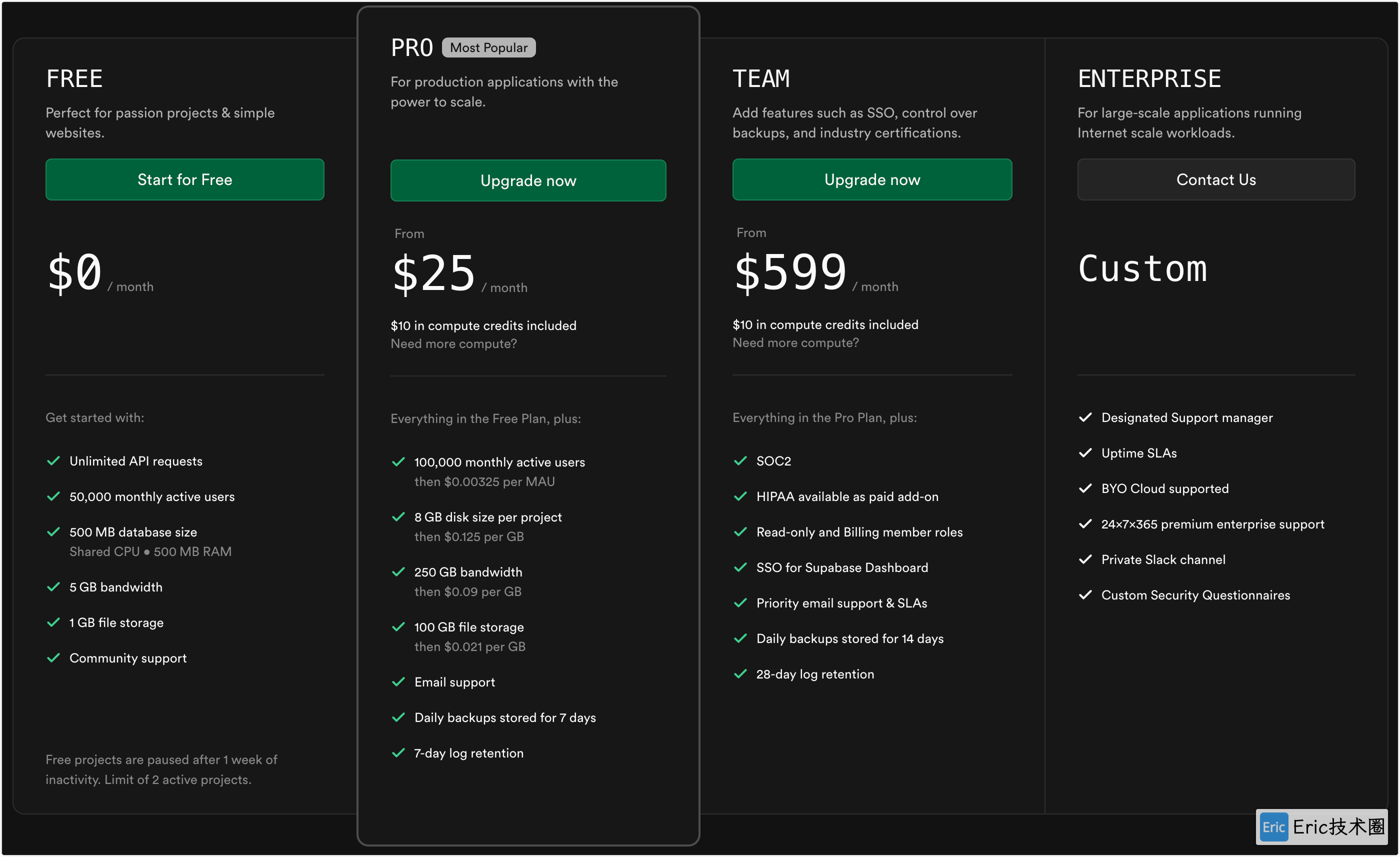1400x857 pixels.
Task: Click the checkmark beside SOC2
Action: tap(740, 461)
